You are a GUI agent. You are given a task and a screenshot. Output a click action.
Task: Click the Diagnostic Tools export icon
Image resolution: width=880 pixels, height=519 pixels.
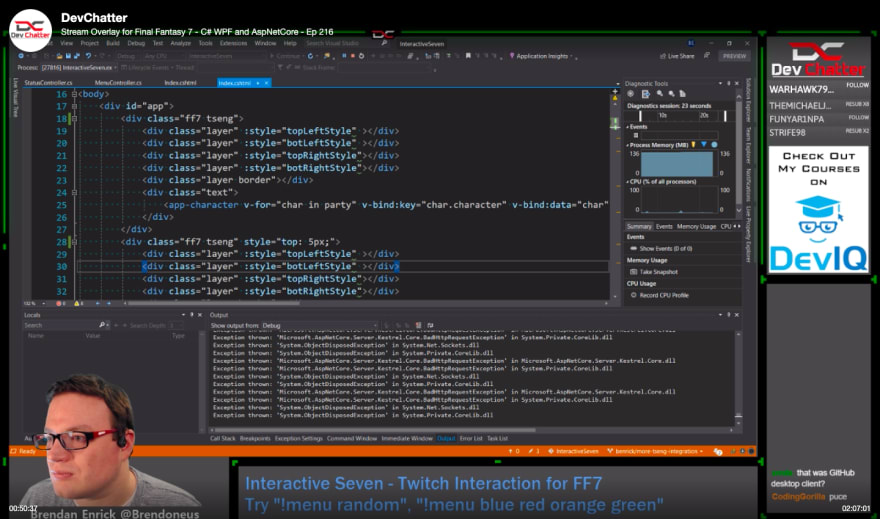[x=645, y=94]
